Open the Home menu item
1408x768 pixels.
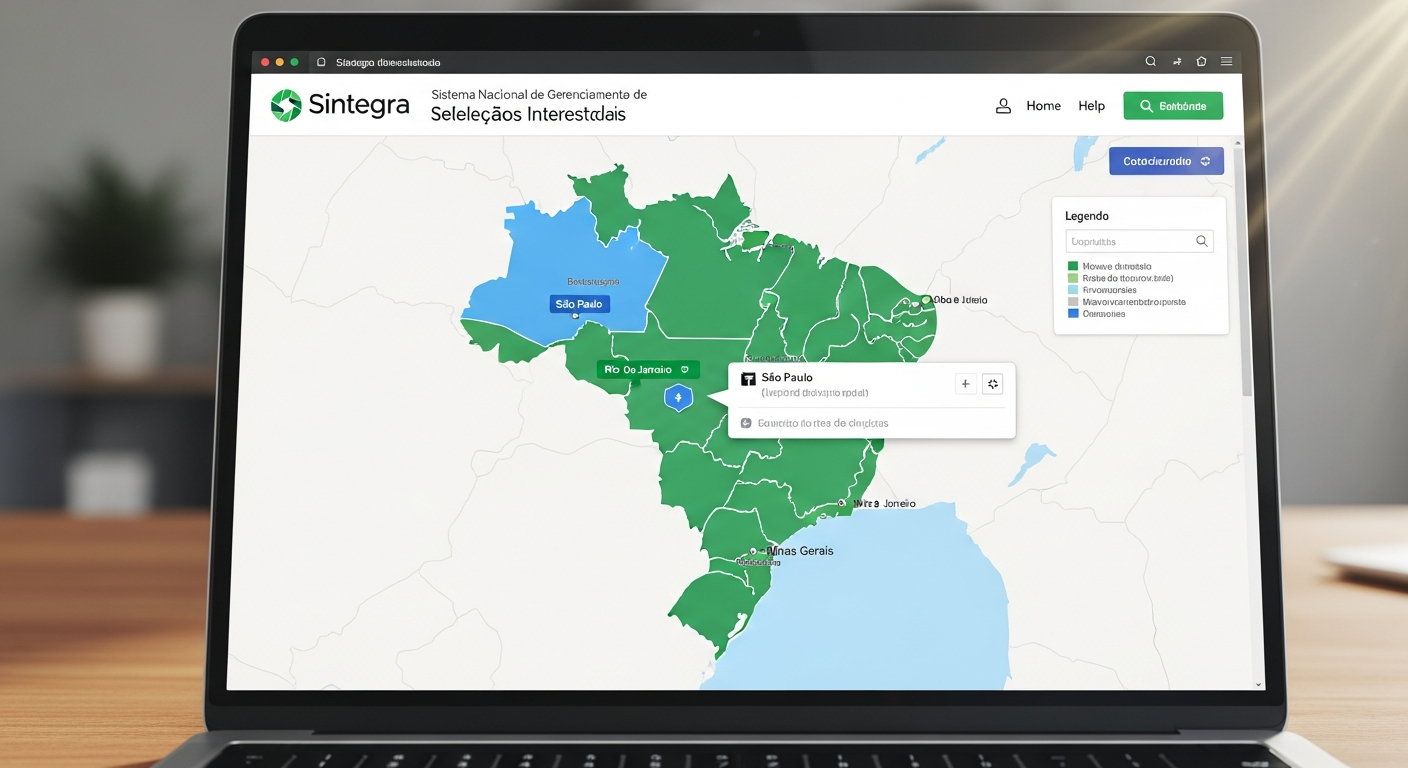1043,106
